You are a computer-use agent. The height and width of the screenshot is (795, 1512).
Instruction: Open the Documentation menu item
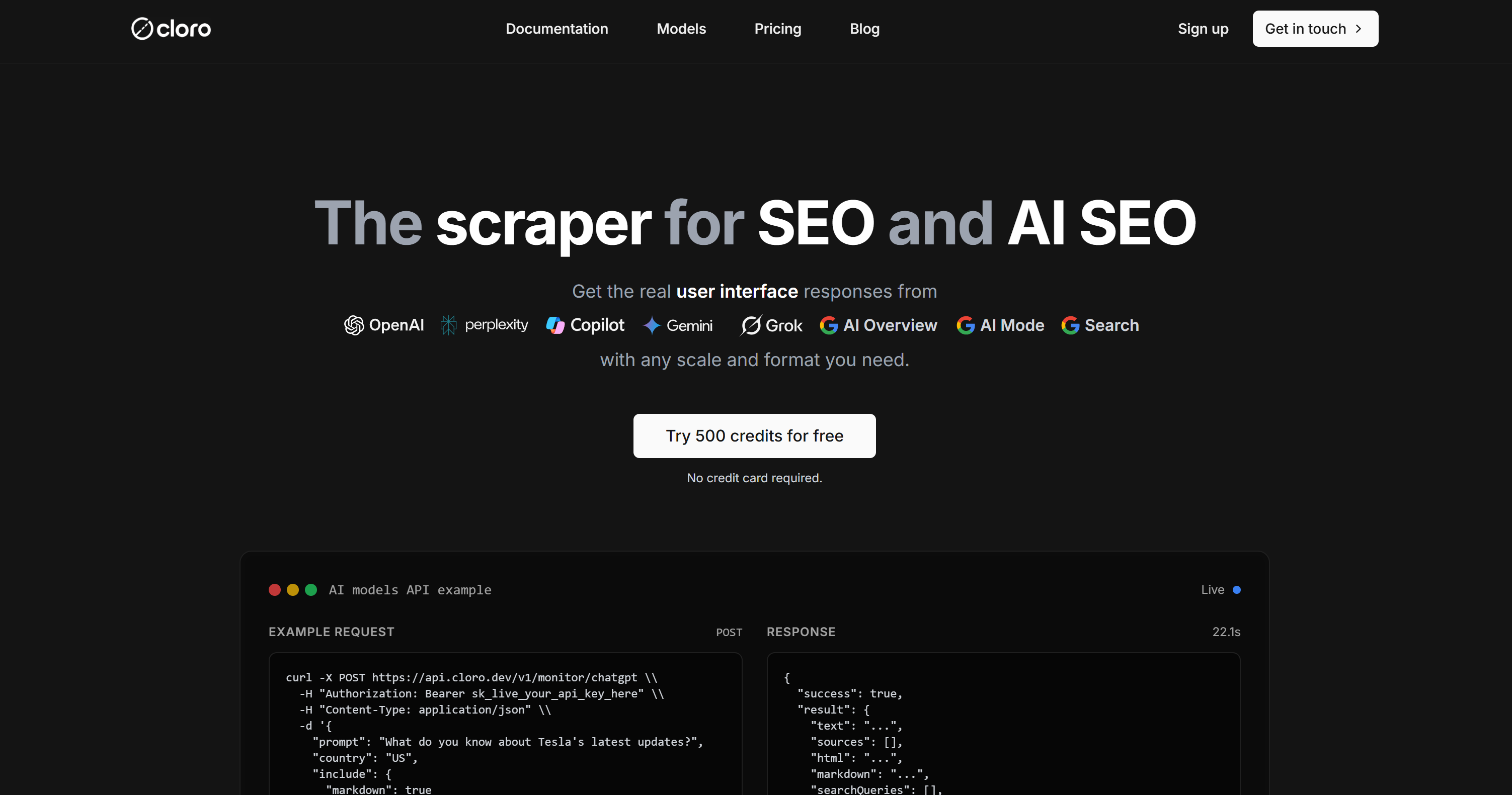556,29
